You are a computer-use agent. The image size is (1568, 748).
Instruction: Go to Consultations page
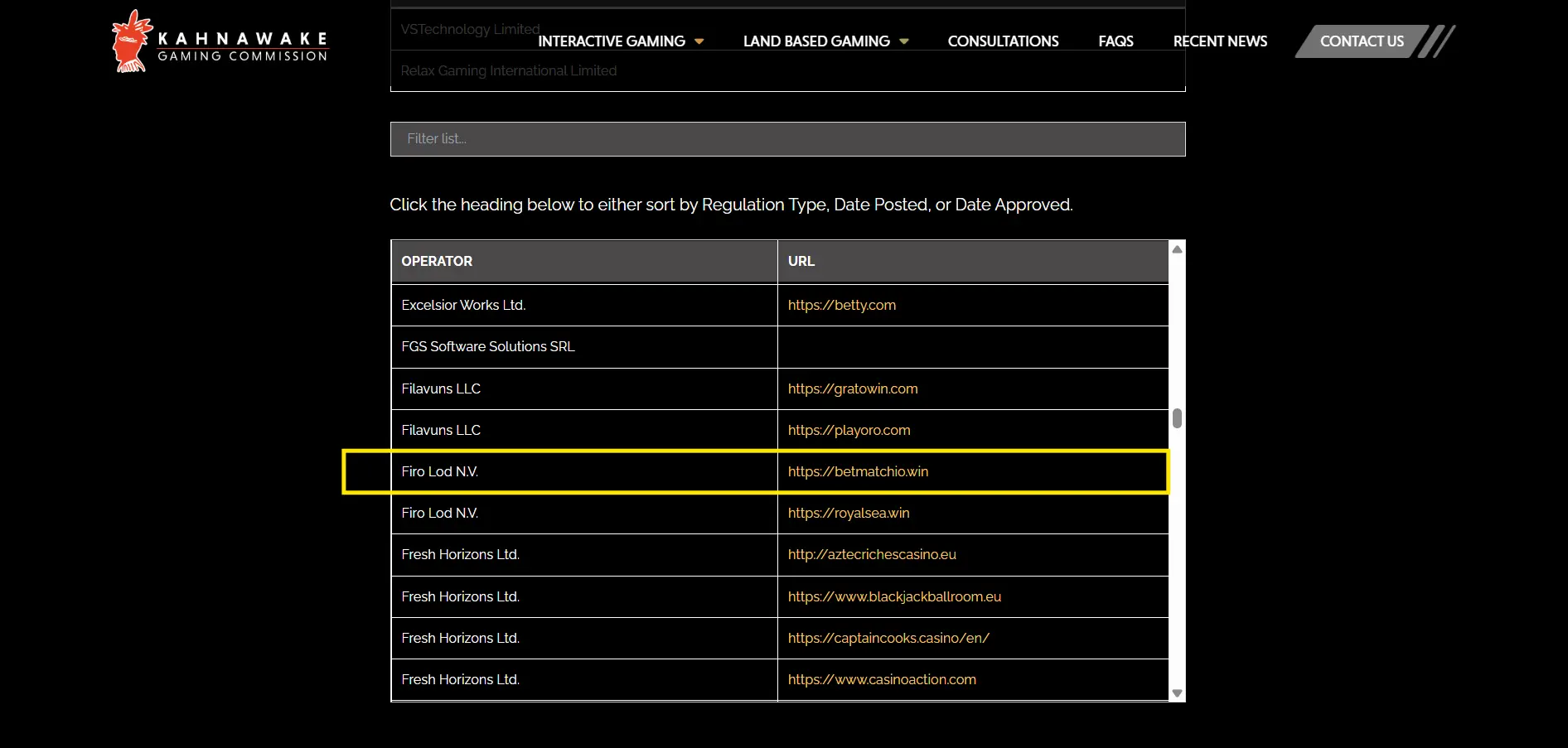coord(1003,41)
